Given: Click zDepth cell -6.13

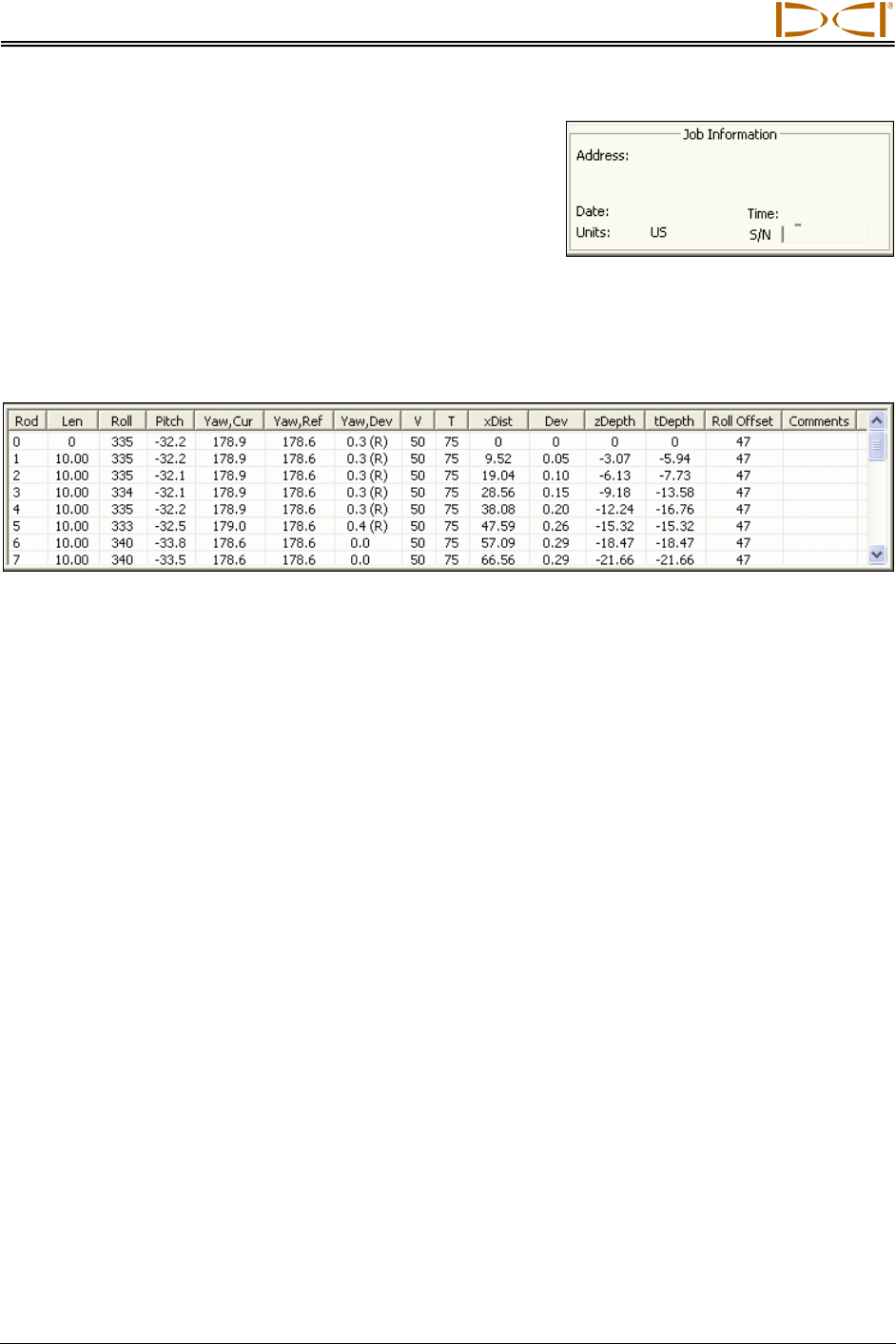Looking at the screenshot, I should pos(614,476).
